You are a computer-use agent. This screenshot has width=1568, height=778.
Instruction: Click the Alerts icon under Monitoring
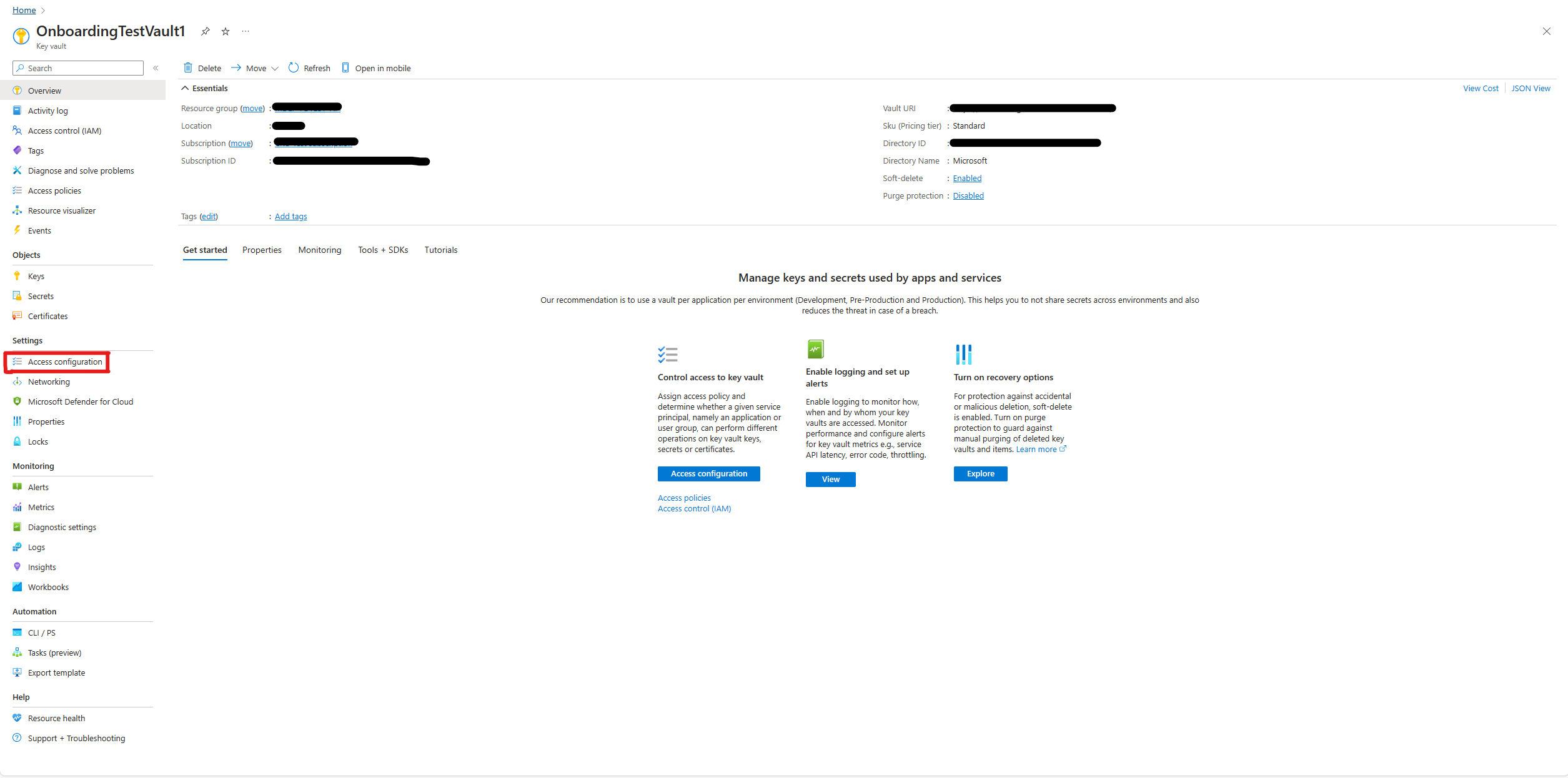[x=18, y=487]
